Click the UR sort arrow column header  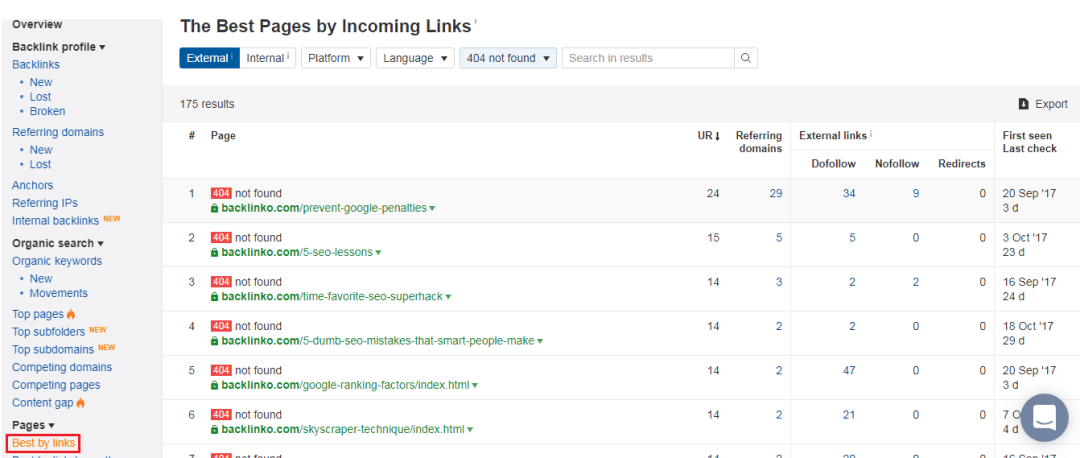tap(708, 136)
